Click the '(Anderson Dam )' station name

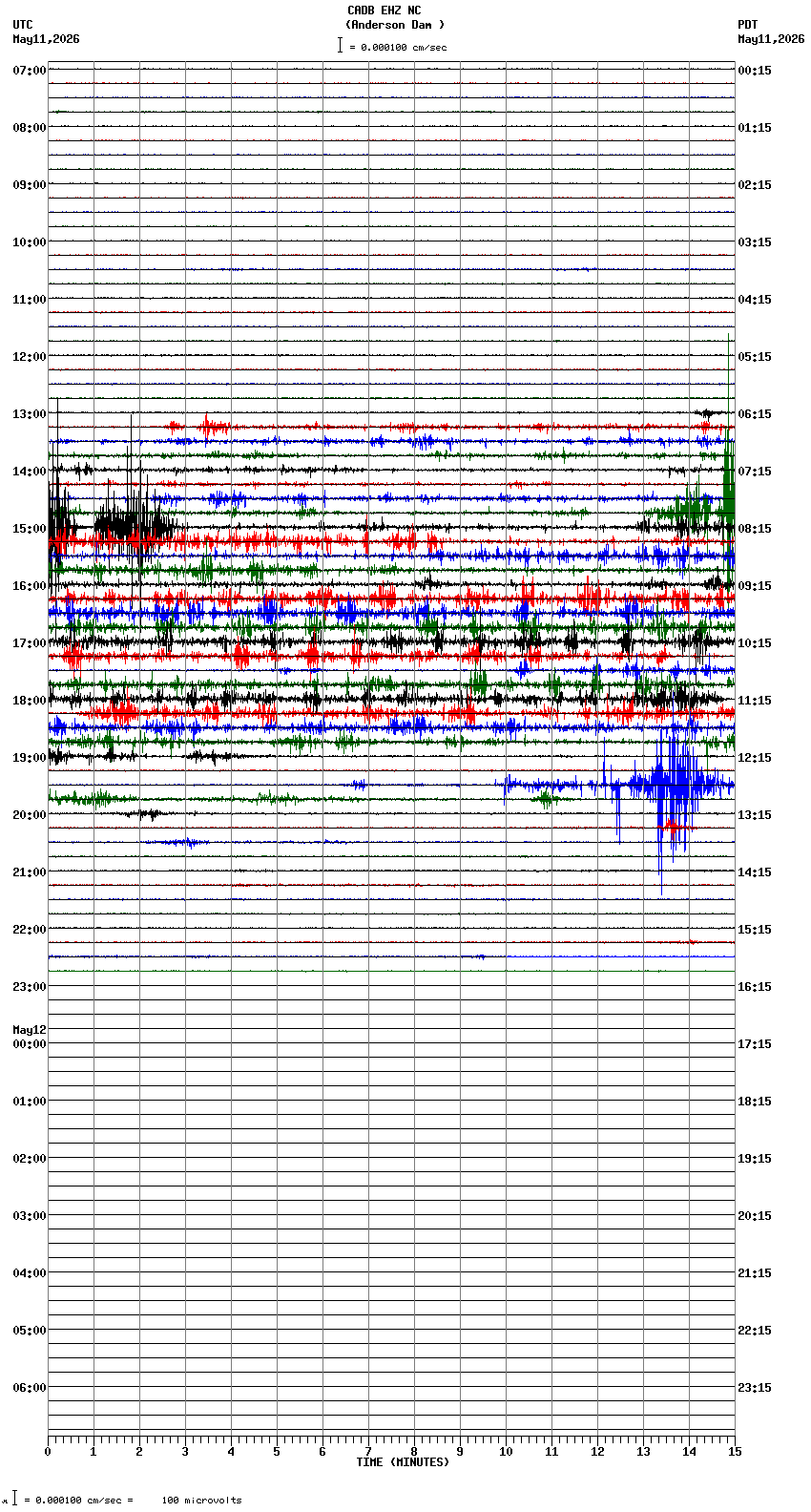395,25
